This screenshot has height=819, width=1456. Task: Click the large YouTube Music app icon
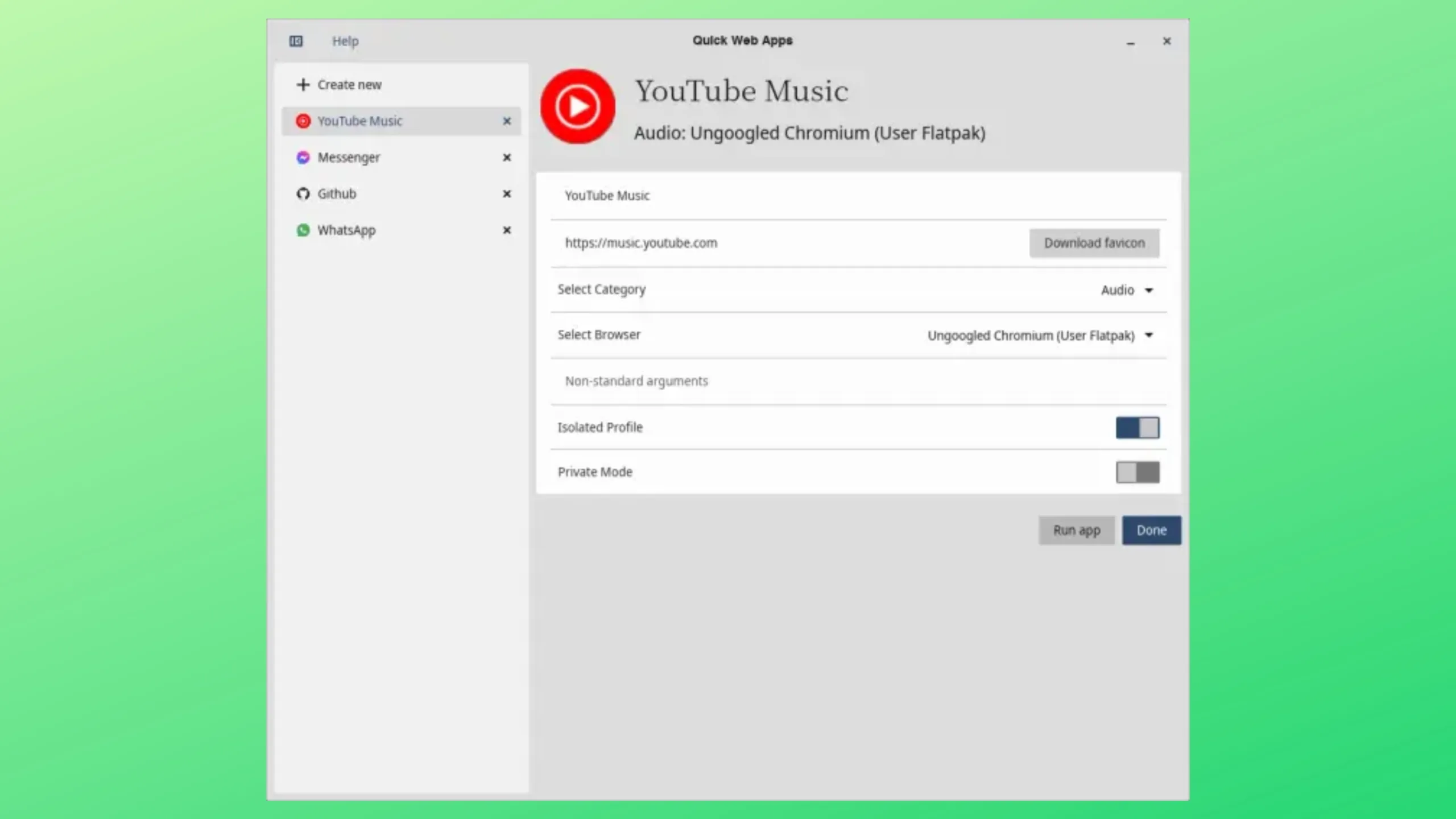[x=578, y=106]
